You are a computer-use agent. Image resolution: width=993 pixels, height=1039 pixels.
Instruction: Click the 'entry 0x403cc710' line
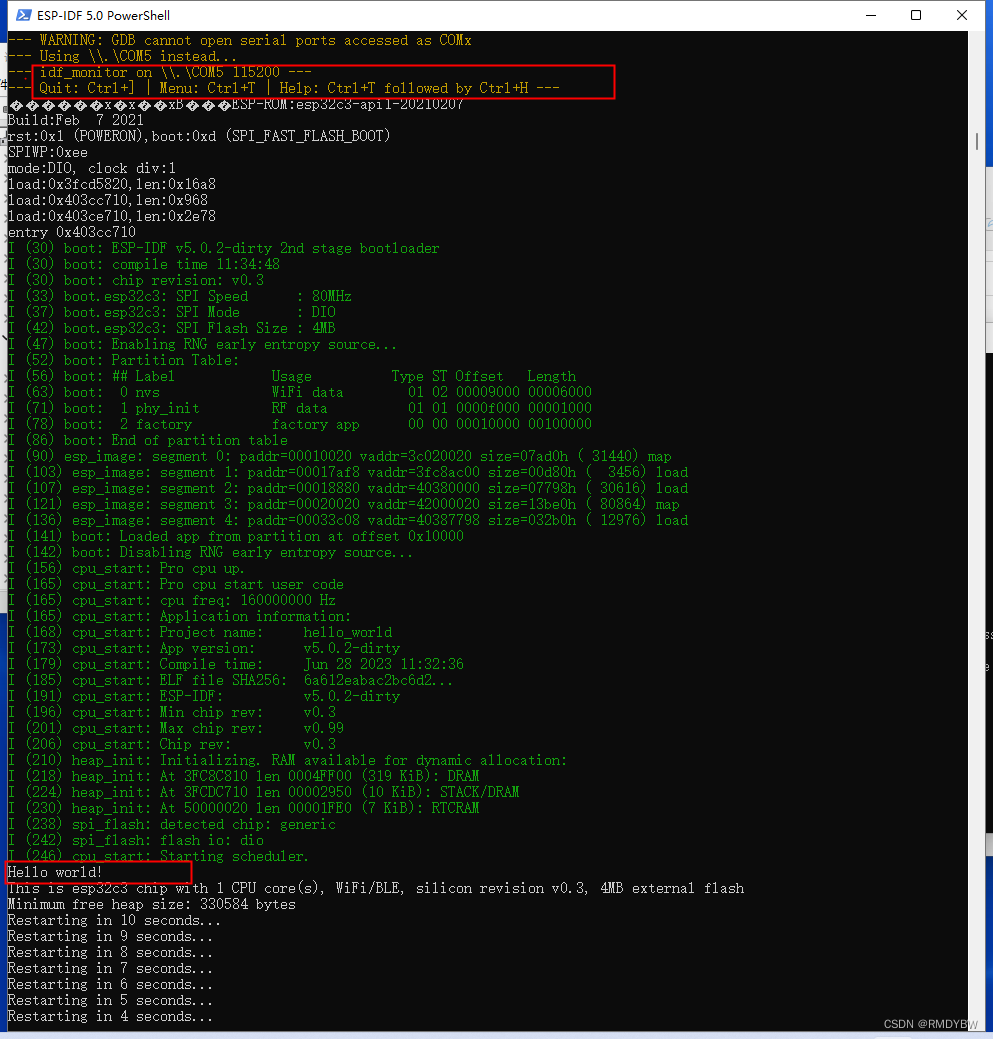(72, 233)
